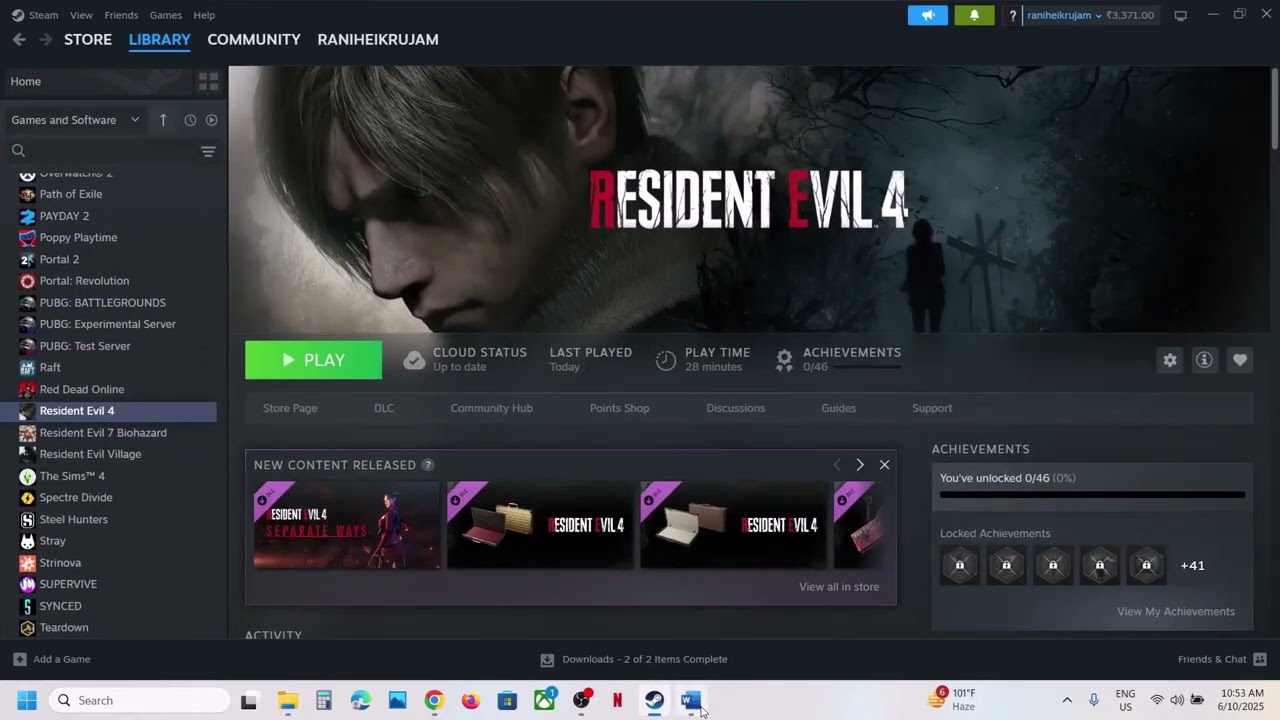Click the green PLAY button
This screenshot has width=1280, height=720.
coord(313,360)
